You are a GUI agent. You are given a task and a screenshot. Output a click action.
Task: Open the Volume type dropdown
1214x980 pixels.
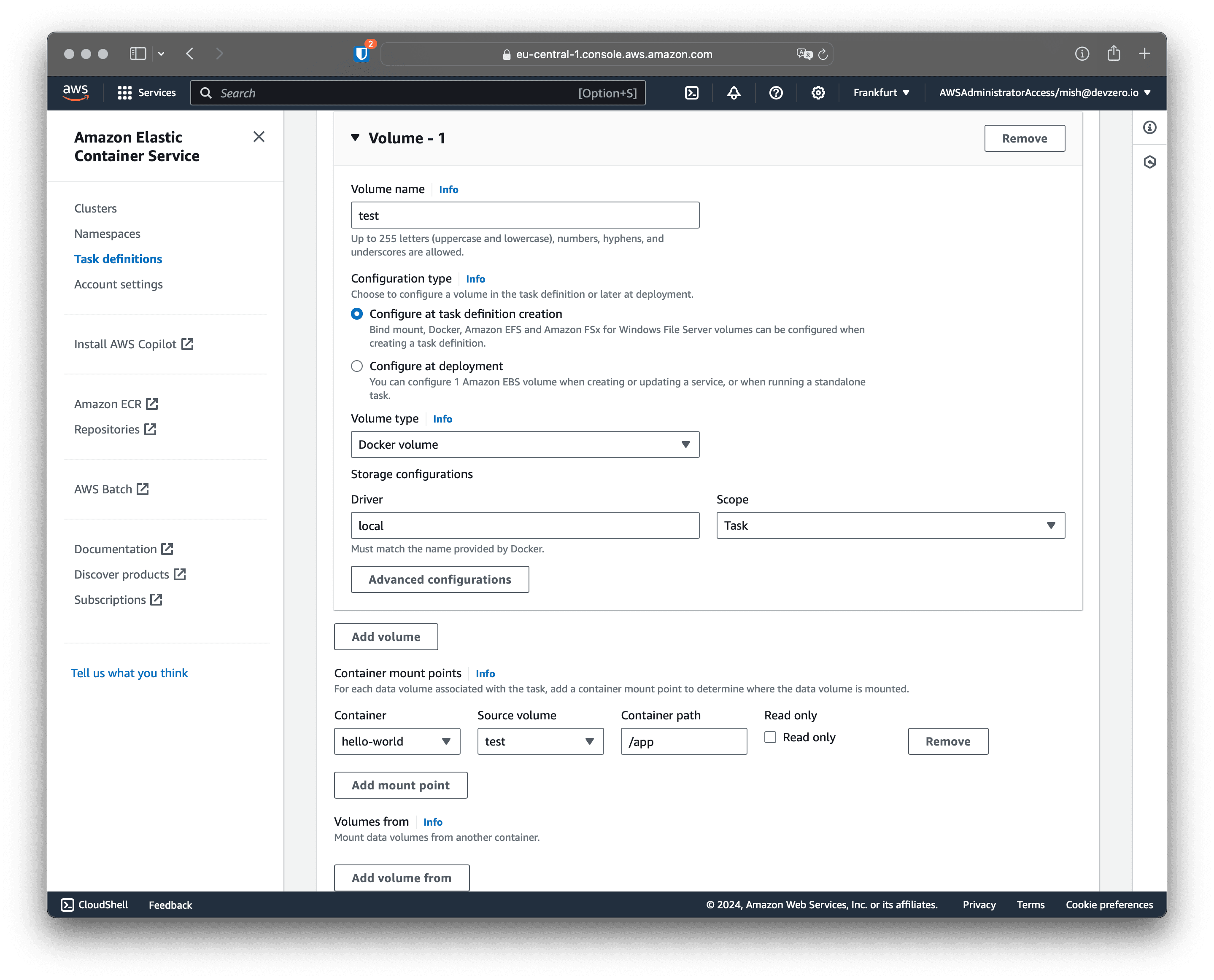point(525,445)
